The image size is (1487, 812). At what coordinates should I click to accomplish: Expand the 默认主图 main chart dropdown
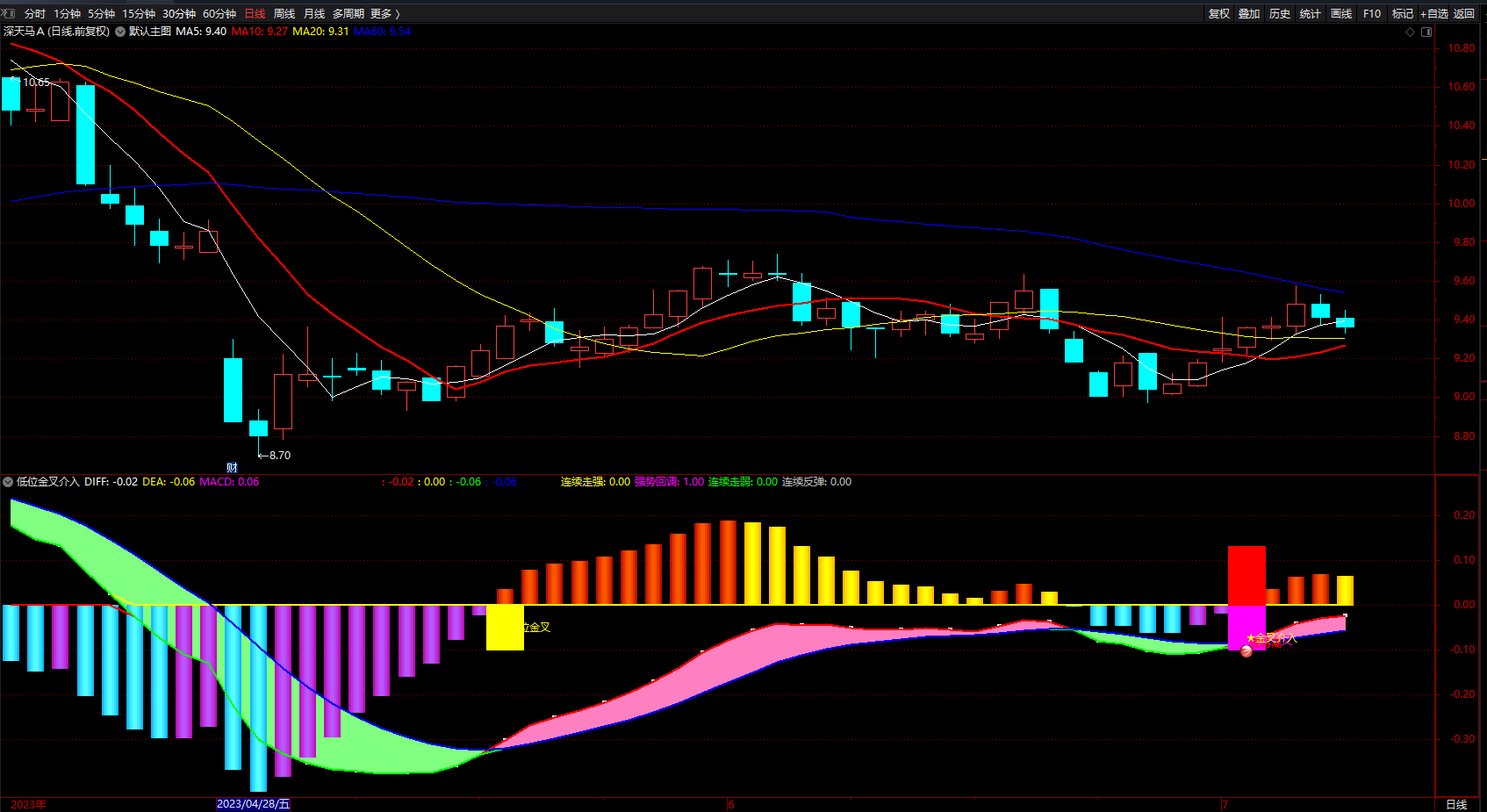(x=120, y=32)
